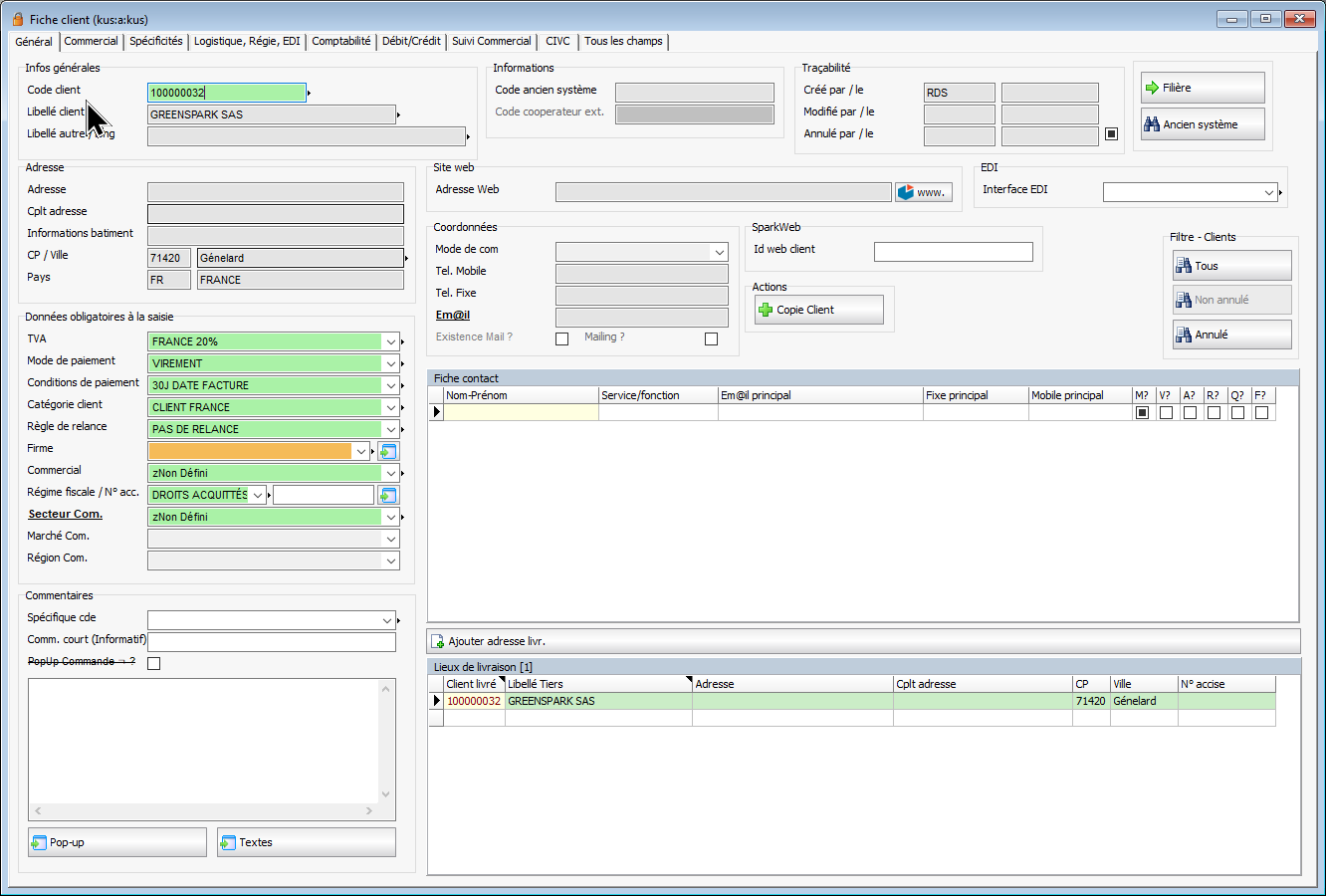1326x896 pixels.
Task: Switch to the Comptabilité tab
Action: click(x=340, y=41)
